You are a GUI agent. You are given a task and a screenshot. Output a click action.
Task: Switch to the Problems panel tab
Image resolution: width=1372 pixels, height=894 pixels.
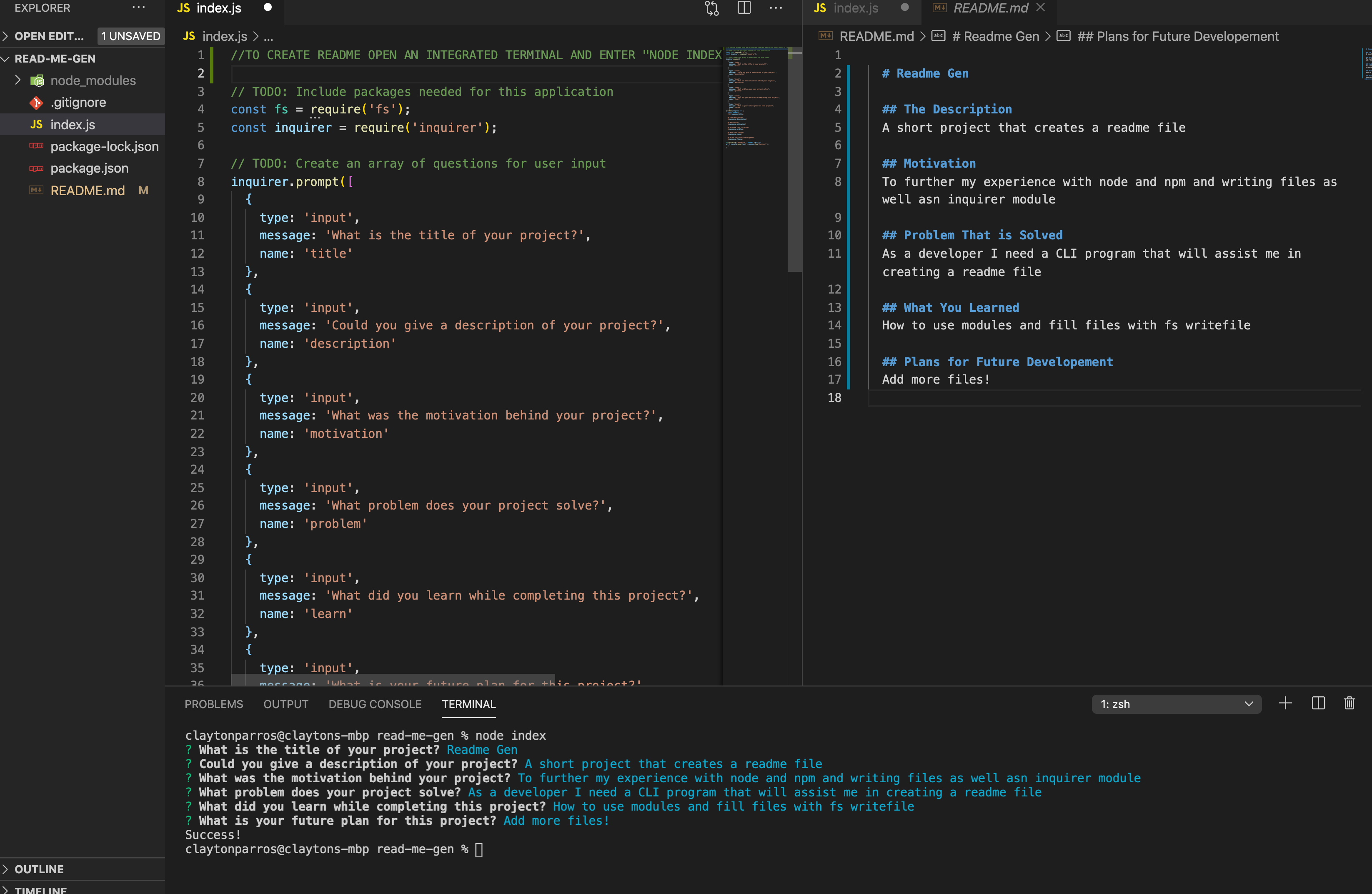click(x=213, y=704)
